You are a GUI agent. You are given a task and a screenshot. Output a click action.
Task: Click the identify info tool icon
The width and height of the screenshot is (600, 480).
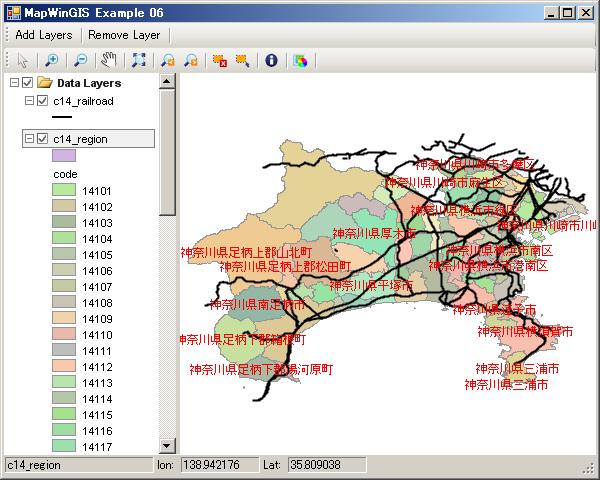coord(270,60)
